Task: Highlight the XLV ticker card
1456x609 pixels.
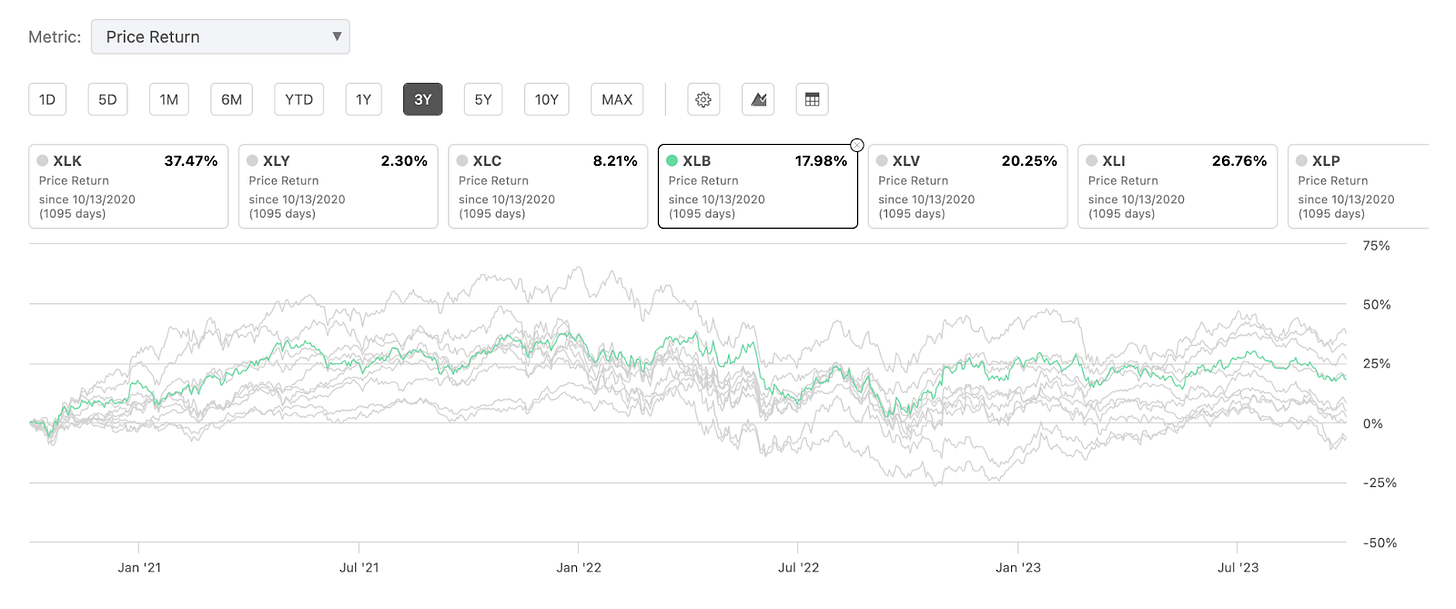Action: [968, 186]
